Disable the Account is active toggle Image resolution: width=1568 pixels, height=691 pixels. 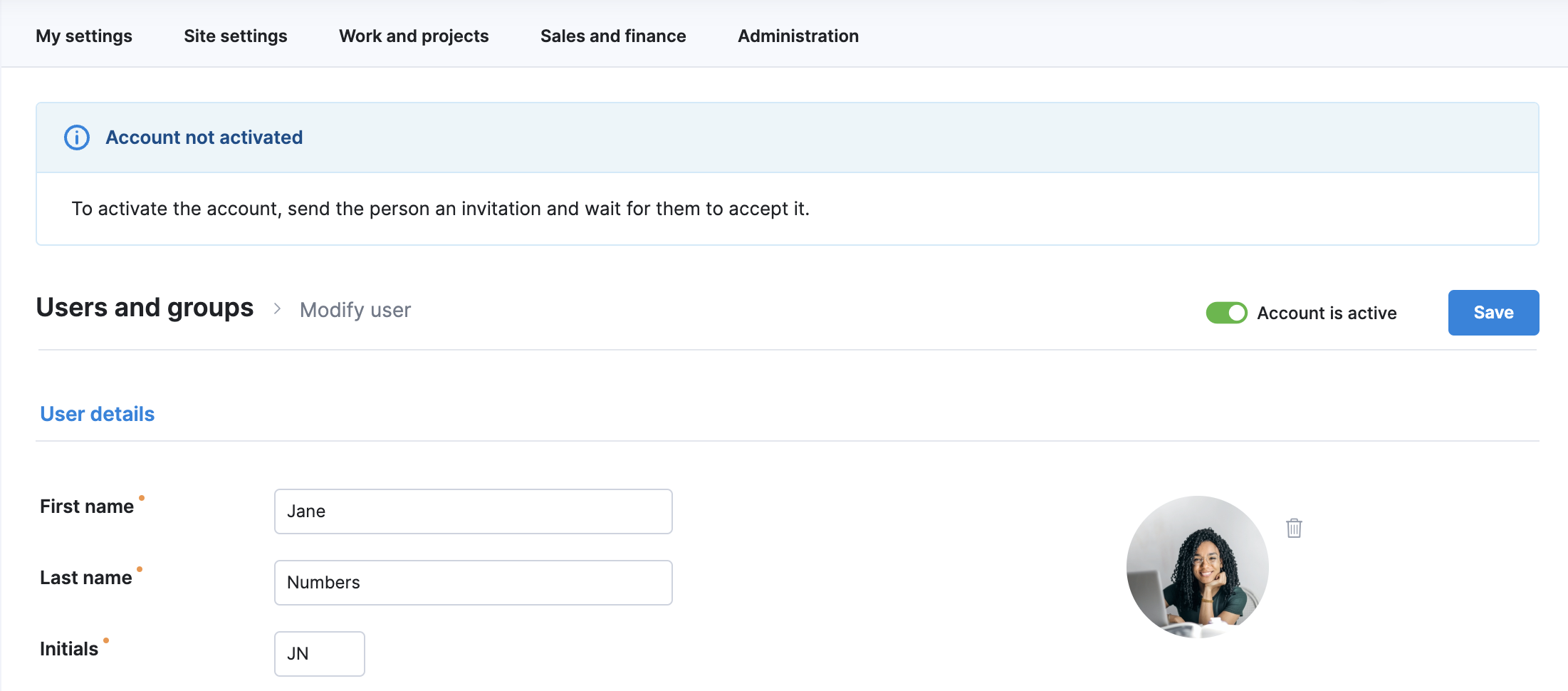pos(1226,313)
